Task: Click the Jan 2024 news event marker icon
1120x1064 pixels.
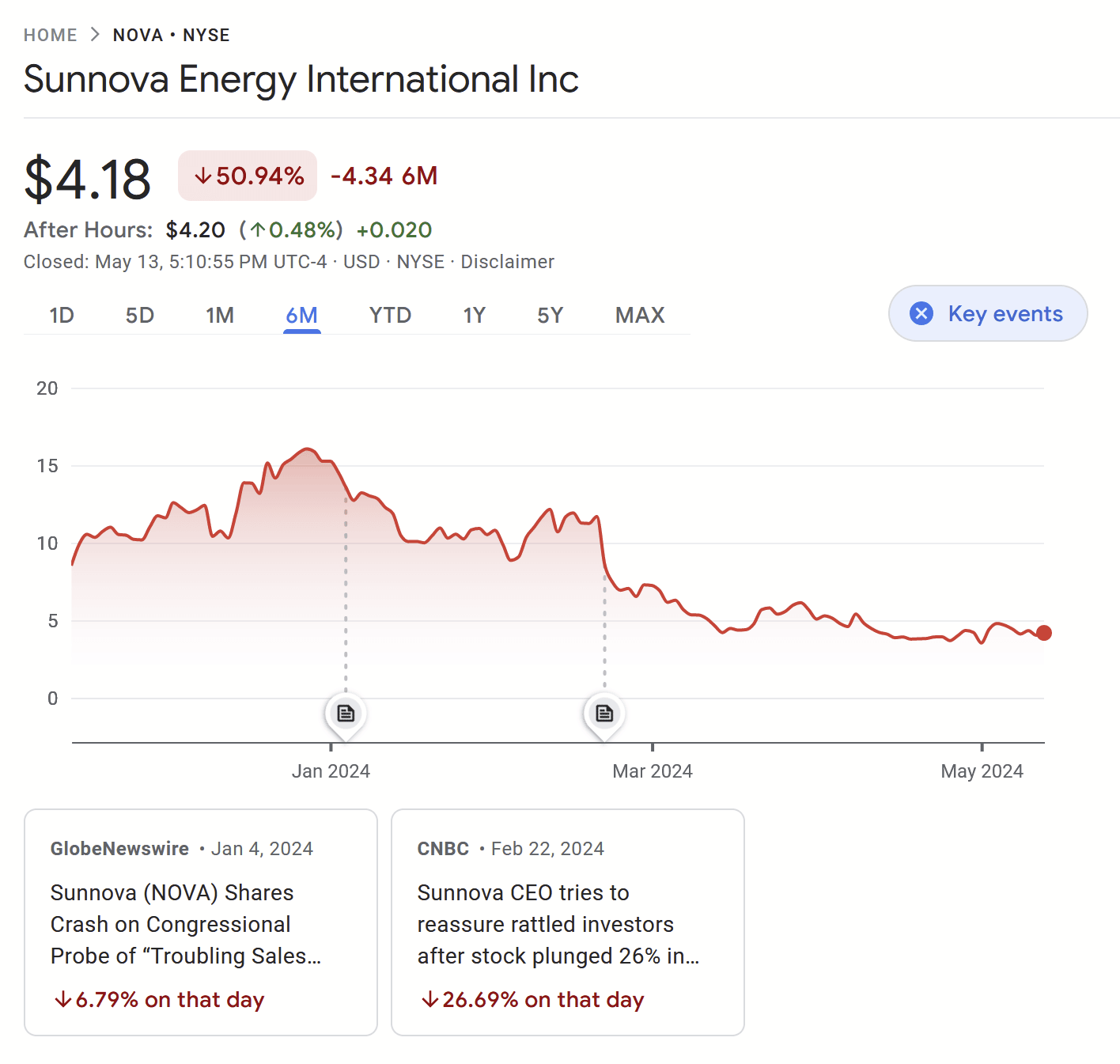Action: (x=346, y=714)
